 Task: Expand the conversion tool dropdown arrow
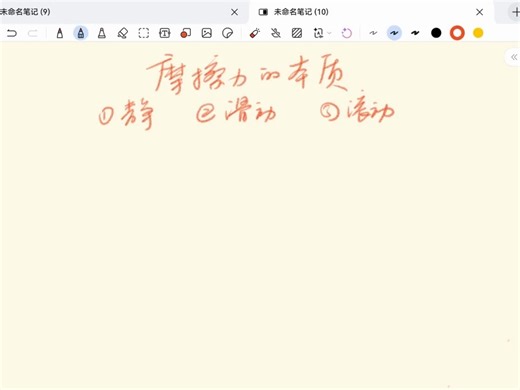point(329,33)
